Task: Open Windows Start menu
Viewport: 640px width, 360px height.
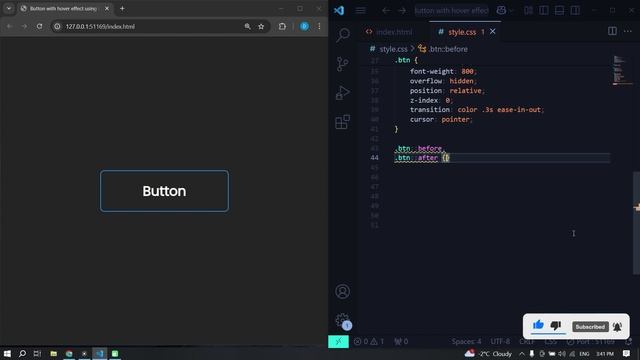Action: pos(7,353)
